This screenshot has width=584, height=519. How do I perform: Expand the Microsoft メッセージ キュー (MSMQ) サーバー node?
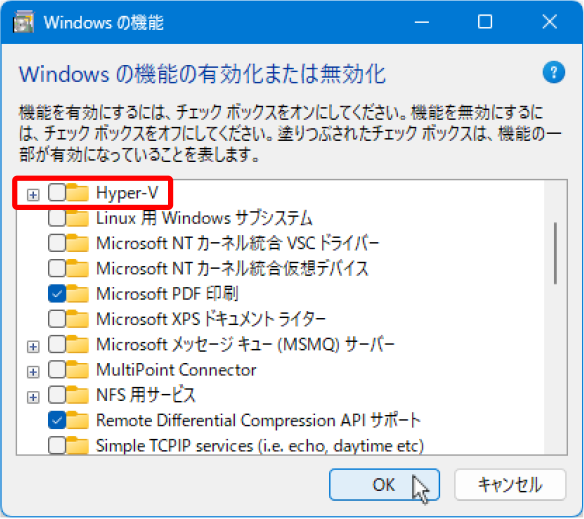(33, 346)
